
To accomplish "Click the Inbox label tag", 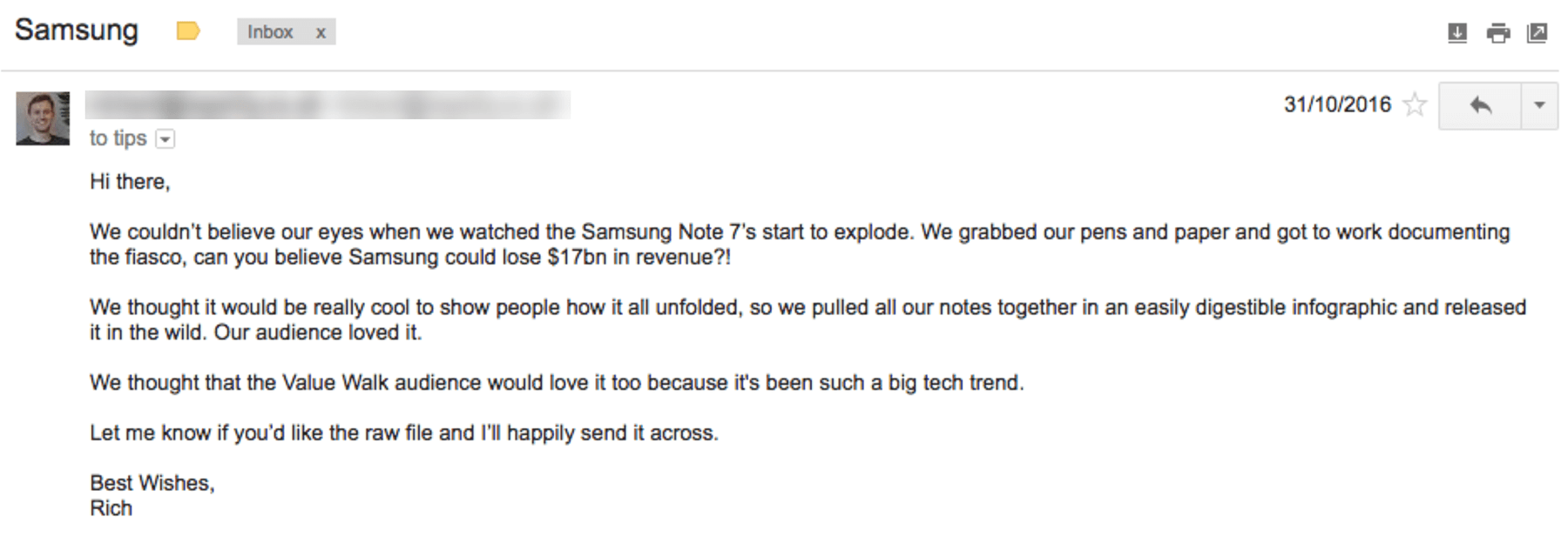I will tap(269, 32).
